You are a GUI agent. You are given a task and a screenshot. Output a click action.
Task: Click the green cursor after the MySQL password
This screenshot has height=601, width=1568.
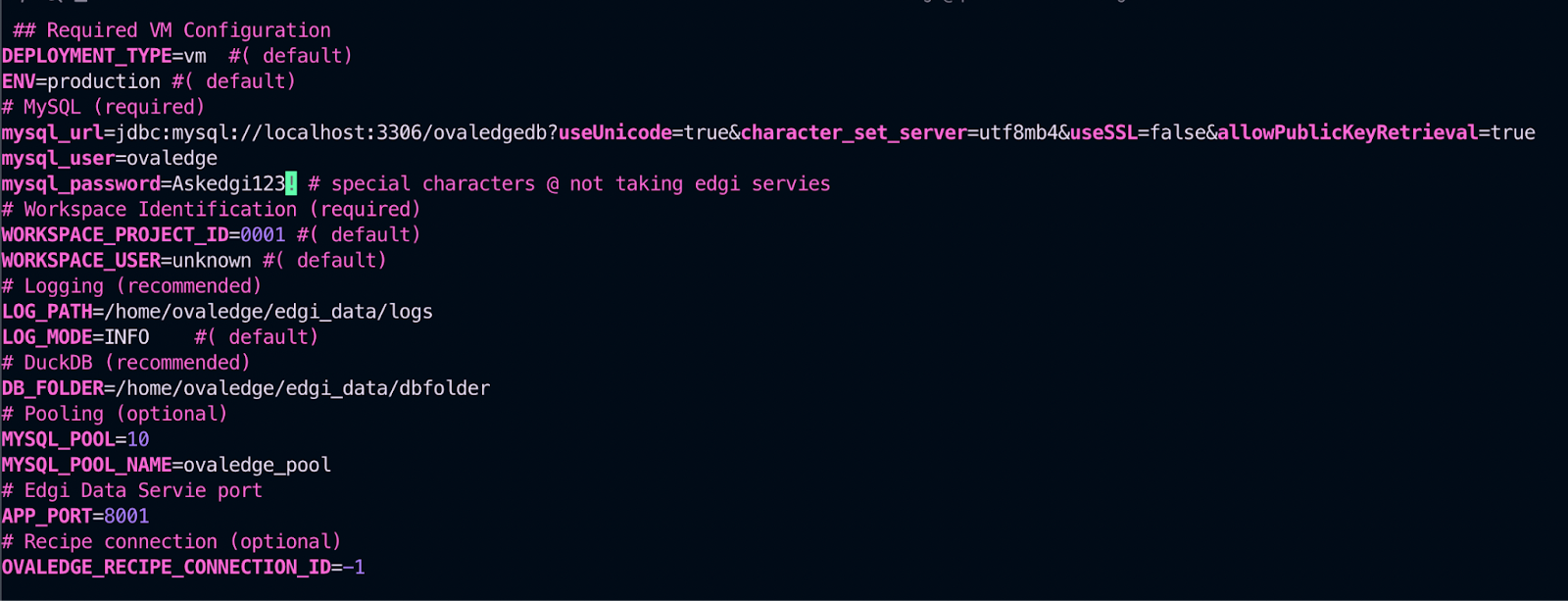291,183
